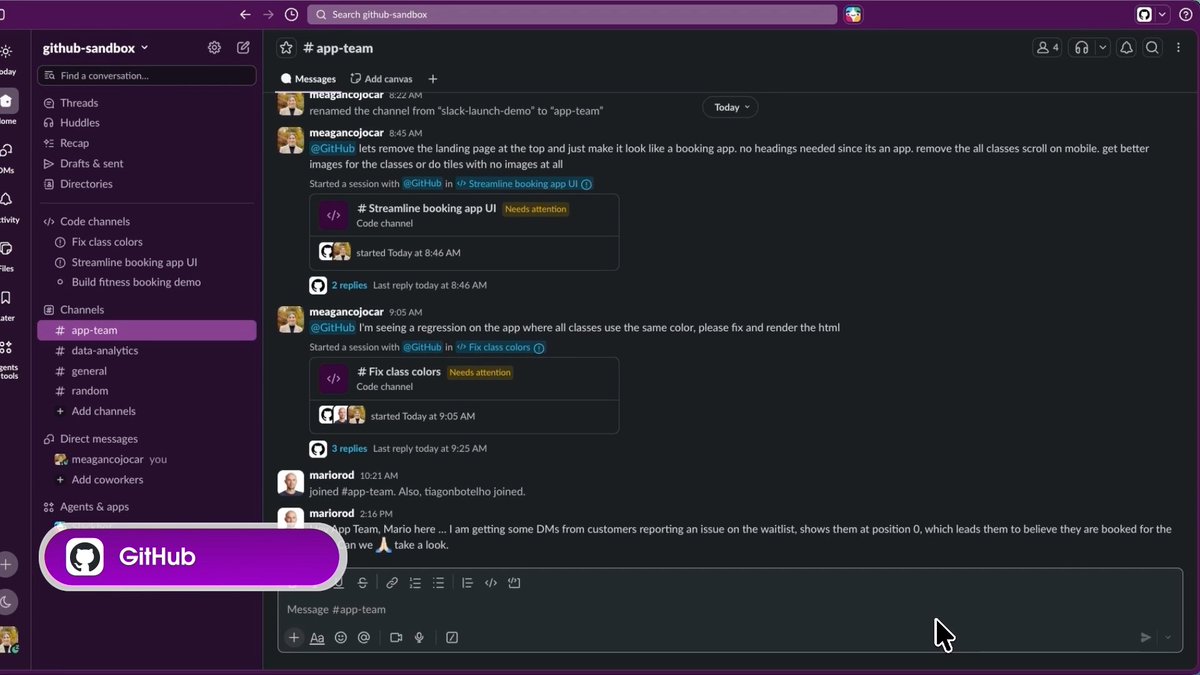Viewport: 1200px width, 675px height.
Task: Open the Today date dropdown
Action: click(730, 107)
